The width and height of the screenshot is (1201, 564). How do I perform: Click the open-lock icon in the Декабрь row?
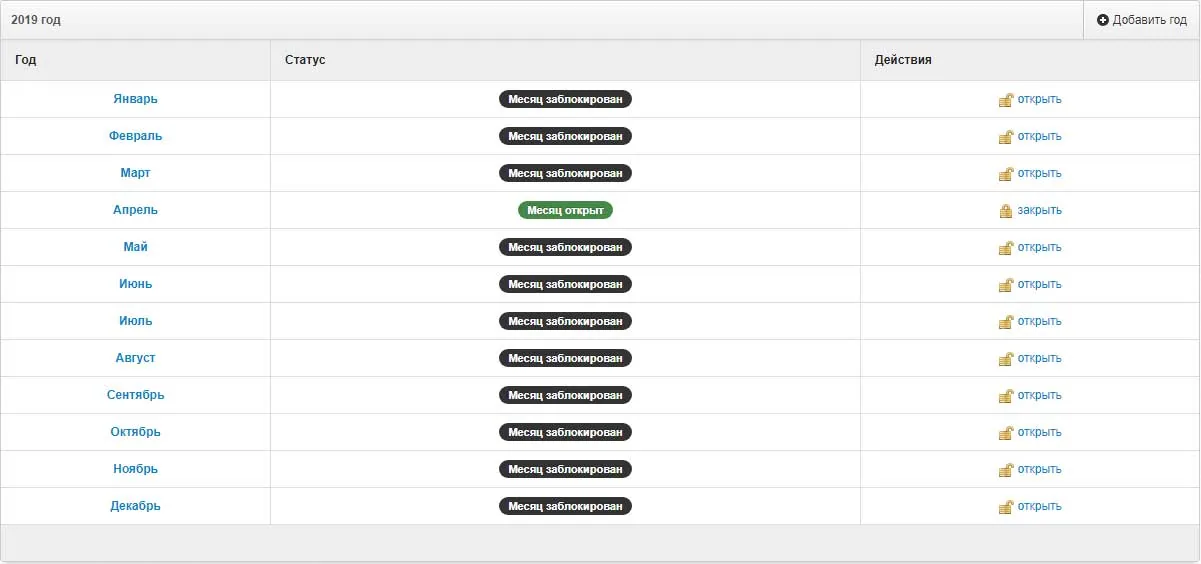(1006, 506)
